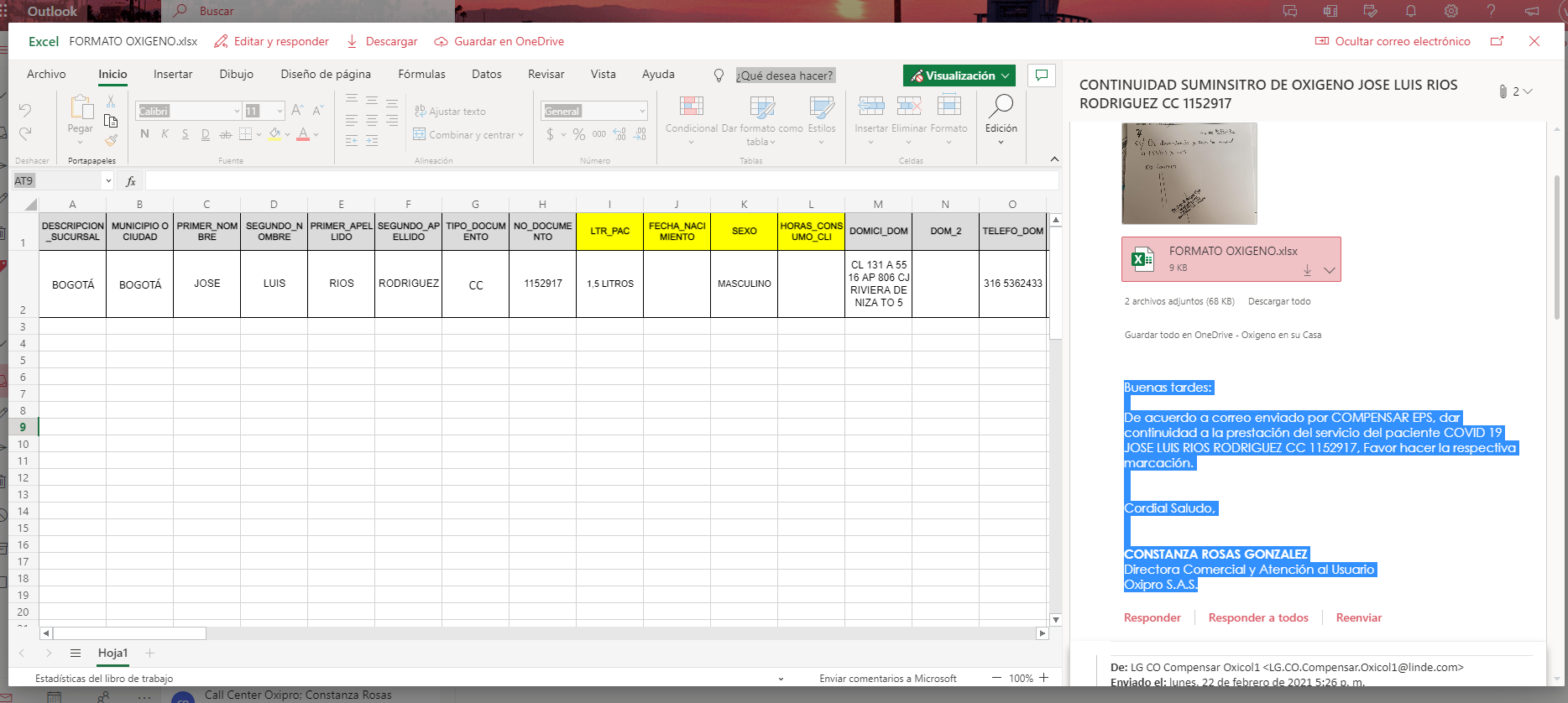Click the Insertar cells icon
This screenshot has height=703, width=1568.
click(871, 106)
